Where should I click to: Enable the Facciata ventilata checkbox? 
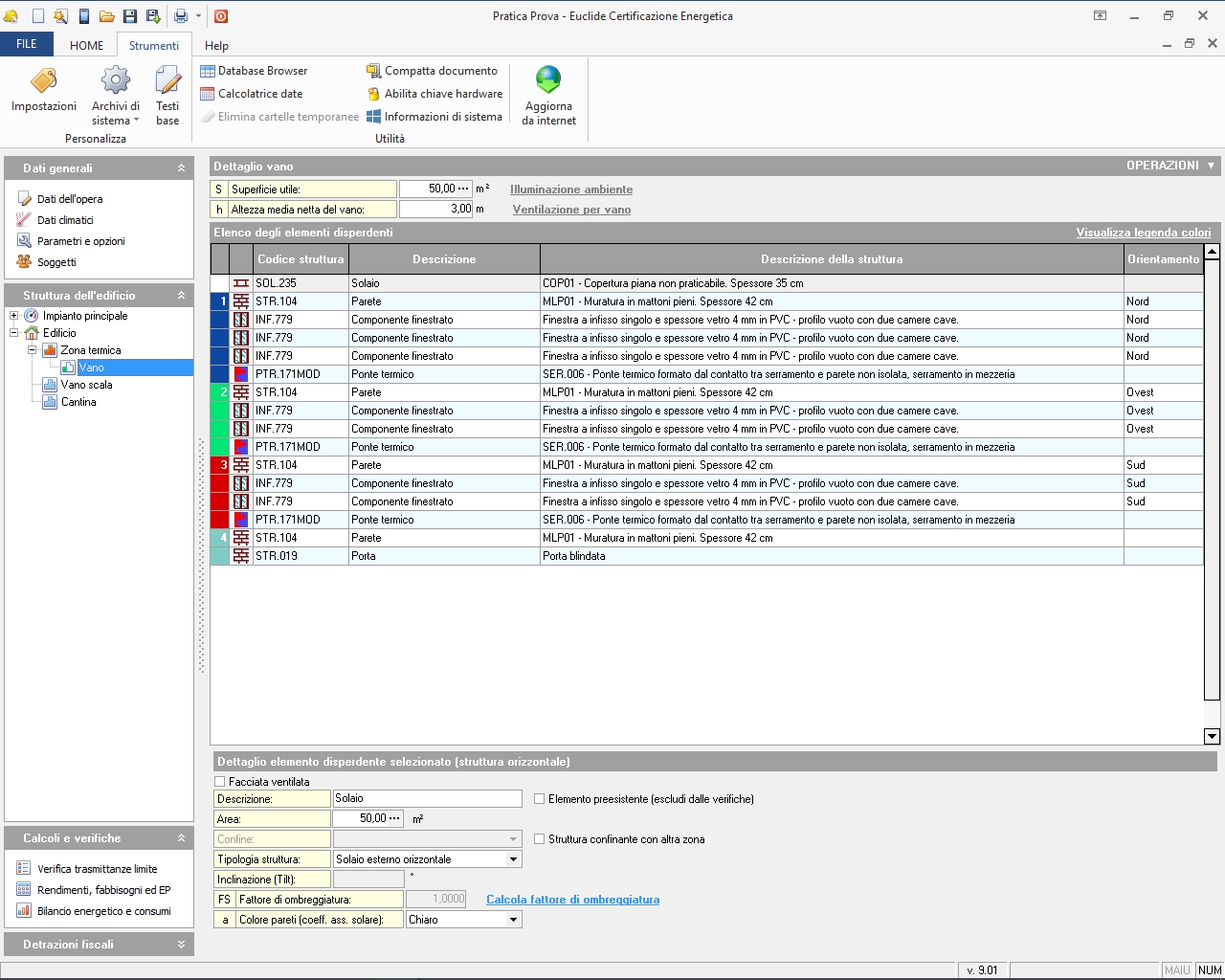click(220, 782)
